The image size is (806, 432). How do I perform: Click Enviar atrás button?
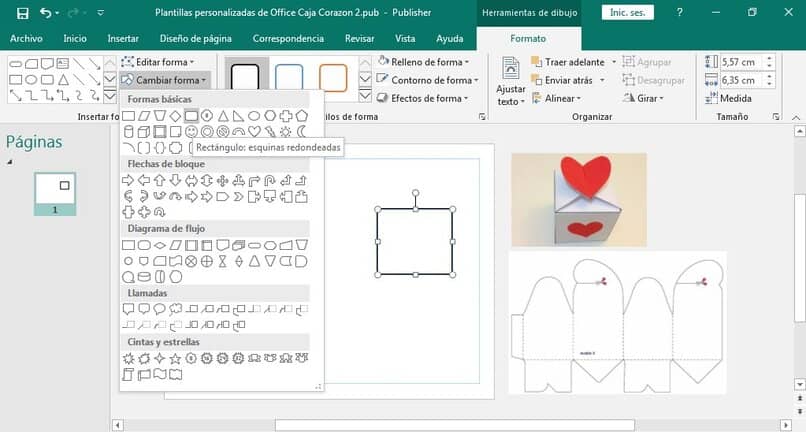click(562, 80)
